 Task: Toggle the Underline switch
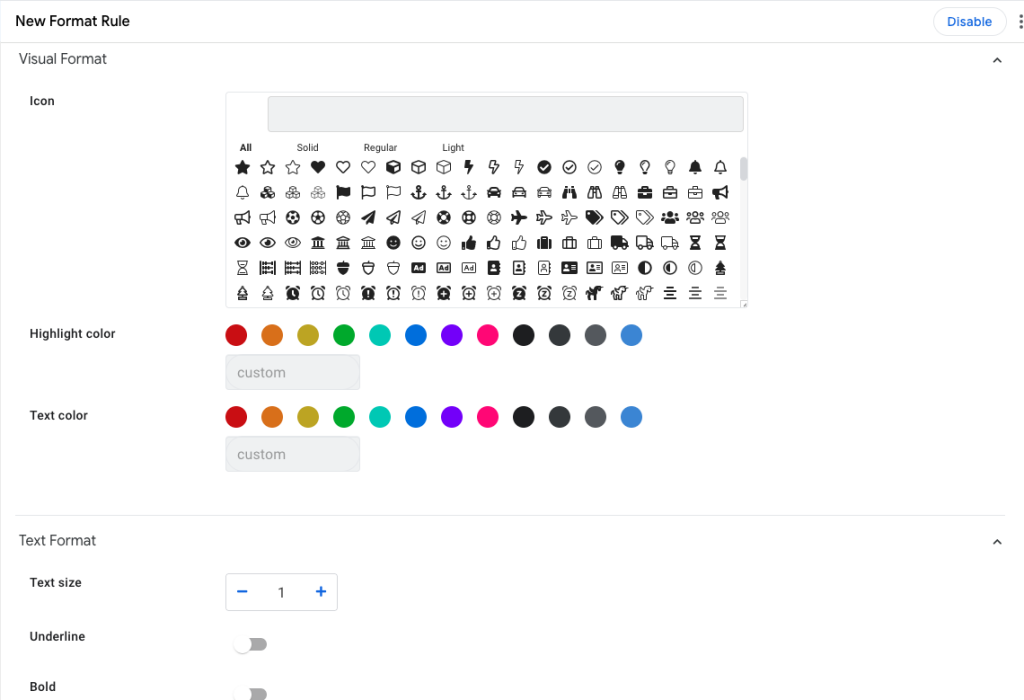[250, 645]
